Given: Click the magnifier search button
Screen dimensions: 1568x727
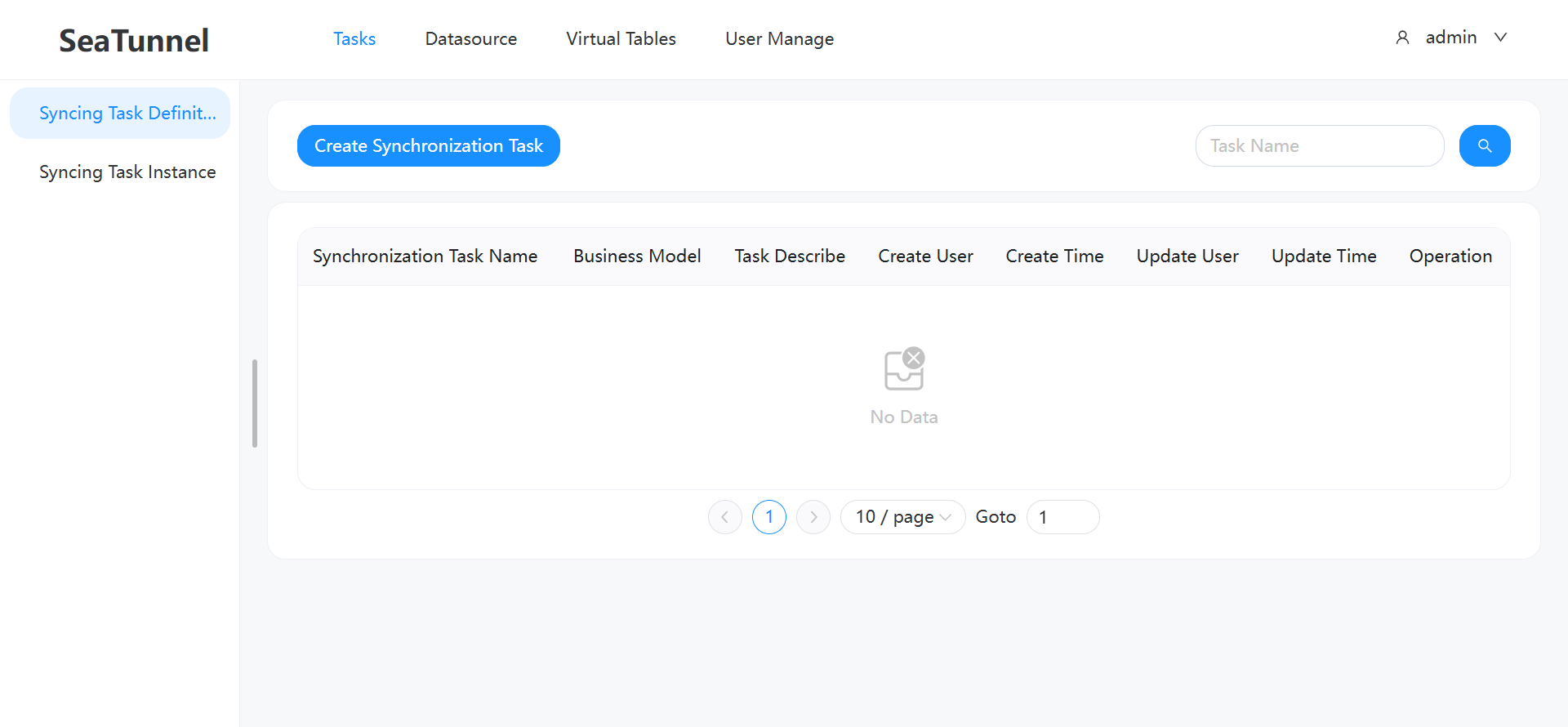Looking at the screenshot, I should click(x=1485, y=145).
